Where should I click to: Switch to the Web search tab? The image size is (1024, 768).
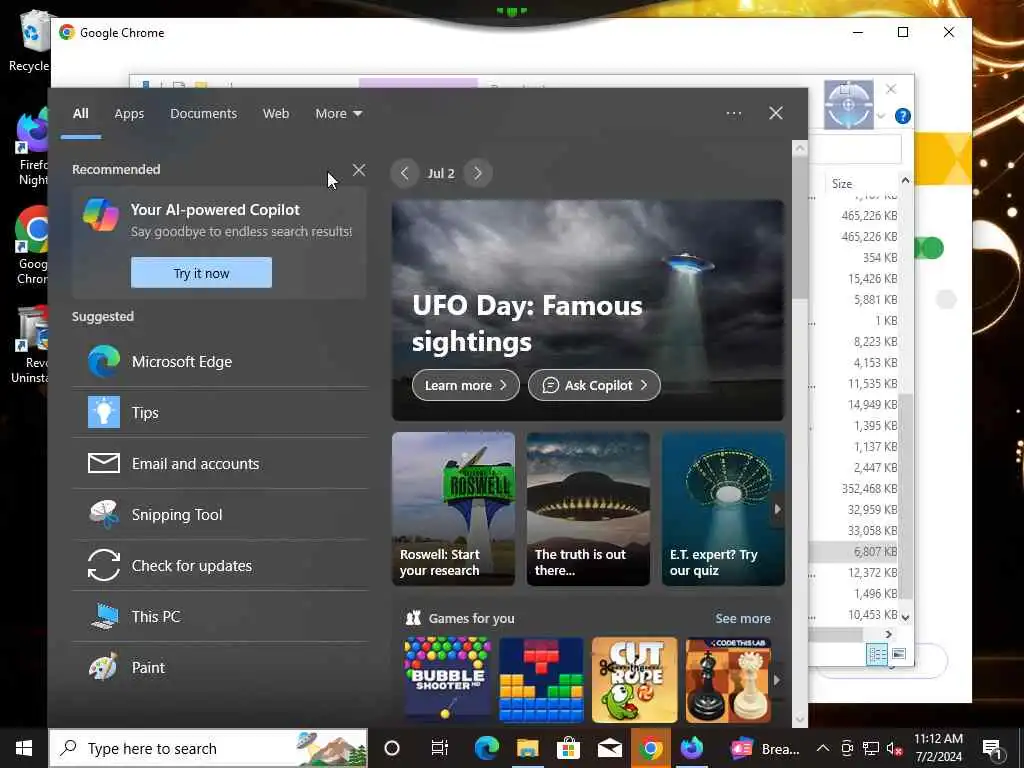[x=276, y=114]
